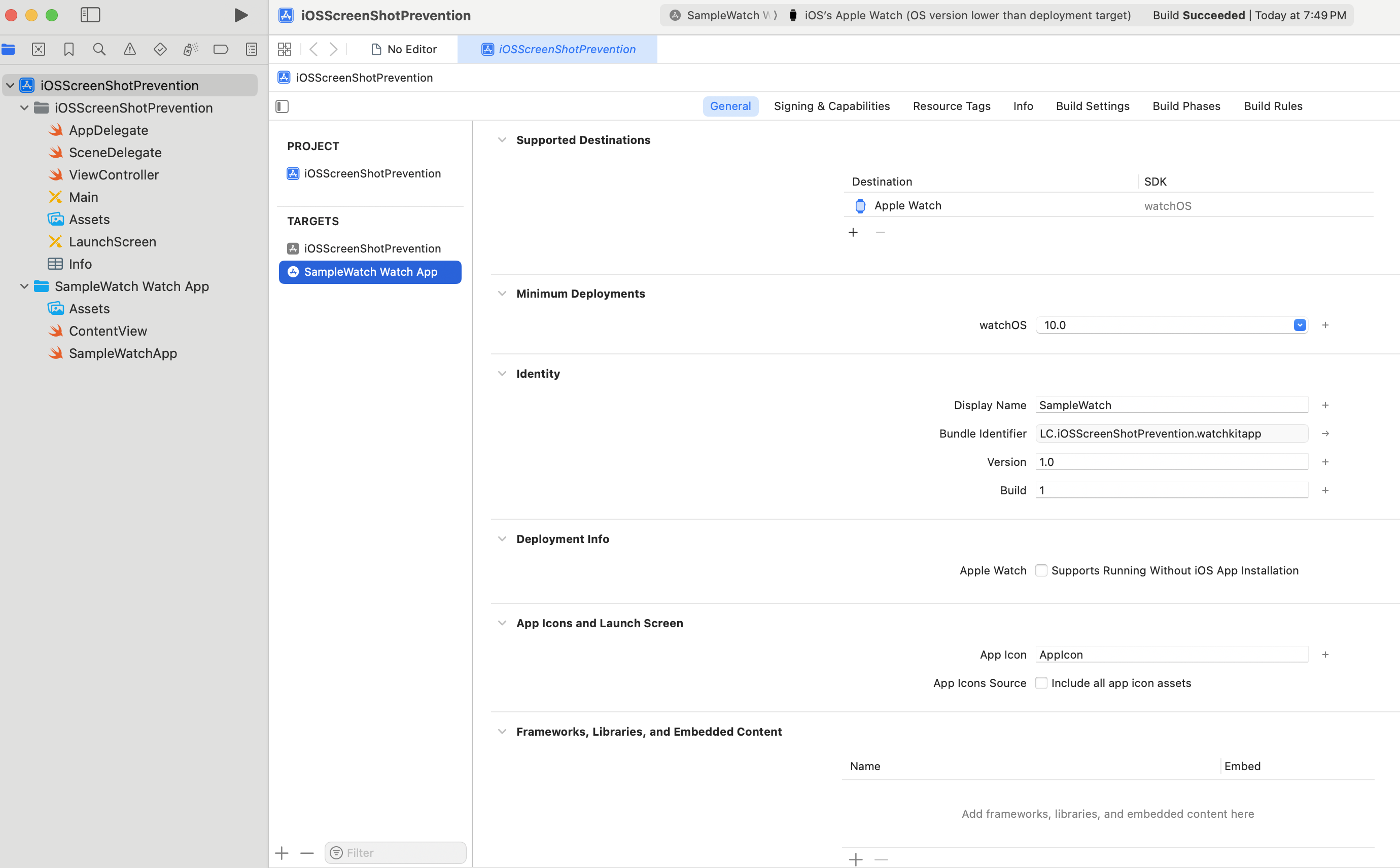Open the watchOS deployment version dropdown
Viewport: 1400px width, 868px height.
[x=1300, y=325]
